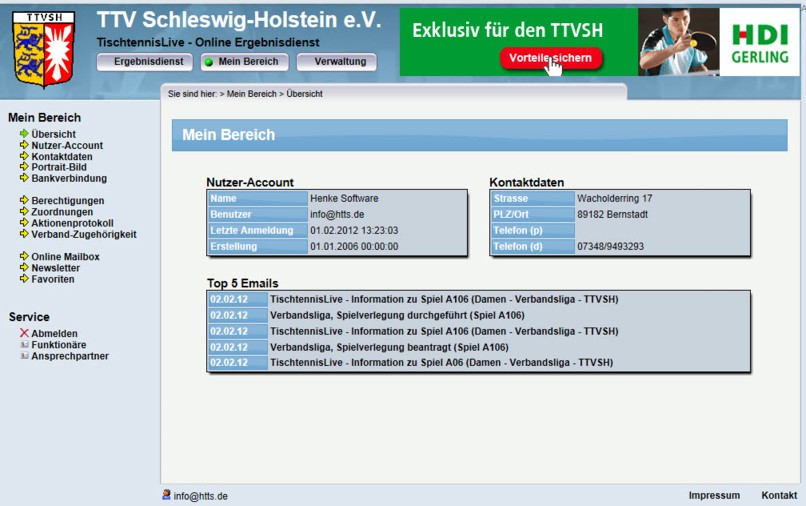806x506 pixels.
Task: Click the HDI Gerling banner logo
Action: pyautogui.click(x=759, y=43)
